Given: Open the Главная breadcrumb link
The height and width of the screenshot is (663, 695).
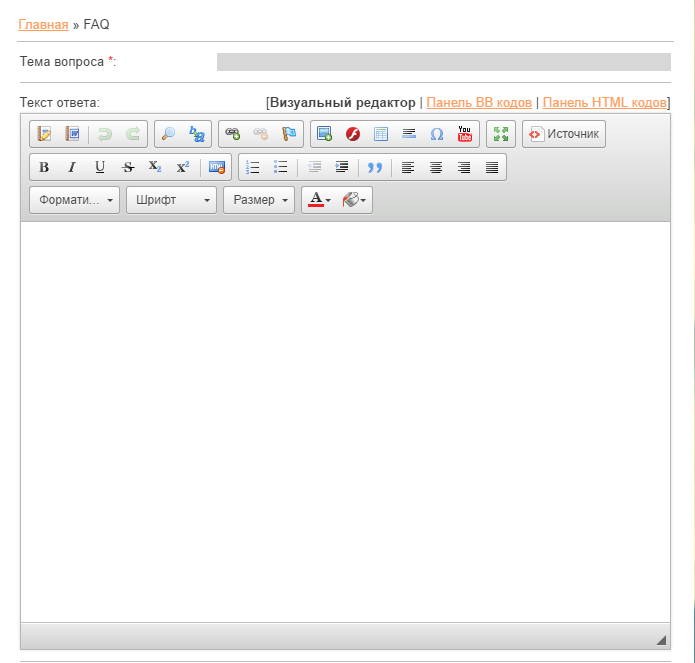Looking at the screenshot, I should [43, 24].
